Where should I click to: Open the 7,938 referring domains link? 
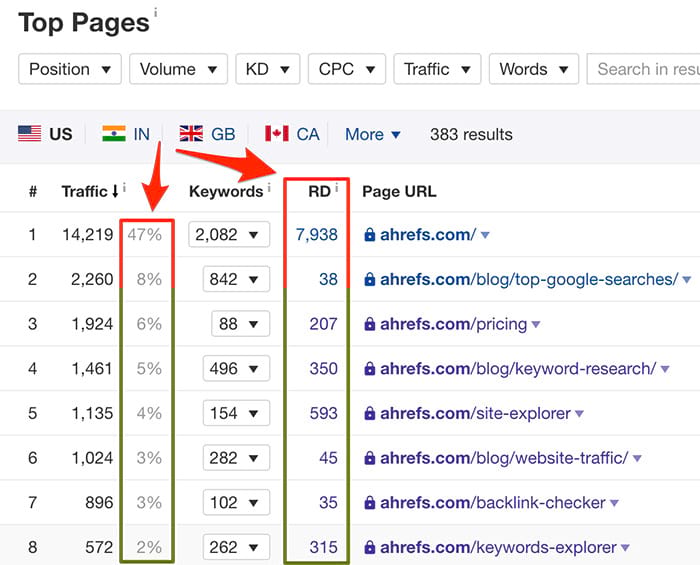[x=316, y=235]
